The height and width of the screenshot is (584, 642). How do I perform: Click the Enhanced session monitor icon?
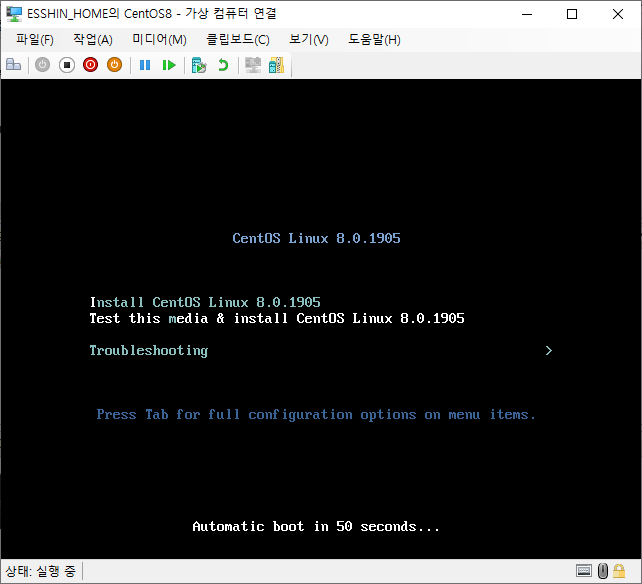tap(253, 65)
